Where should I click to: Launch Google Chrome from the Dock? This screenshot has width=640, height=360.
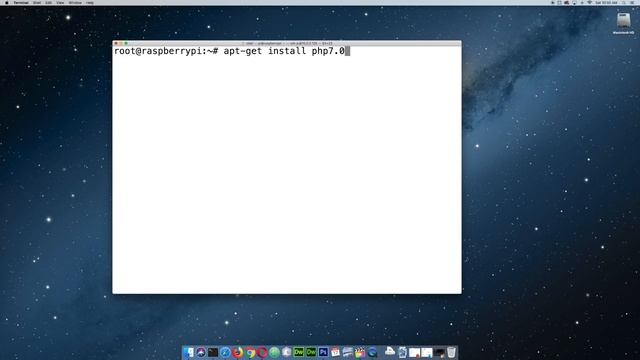pos(250,352)
